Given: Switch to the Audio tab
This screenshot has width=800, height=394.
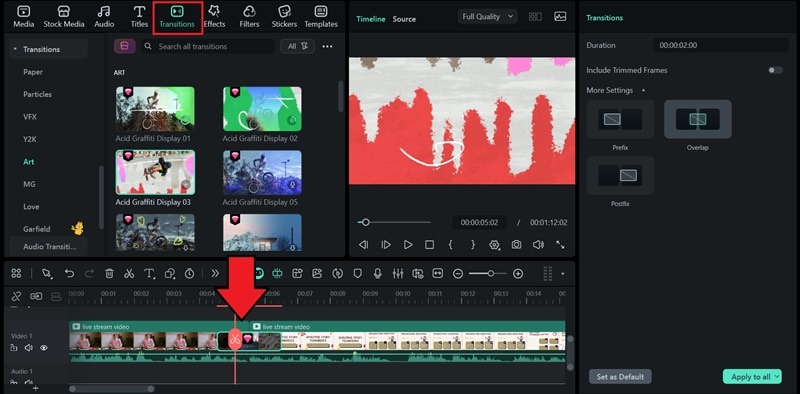Looking at the screenshot, I should (x=104, y=17).
